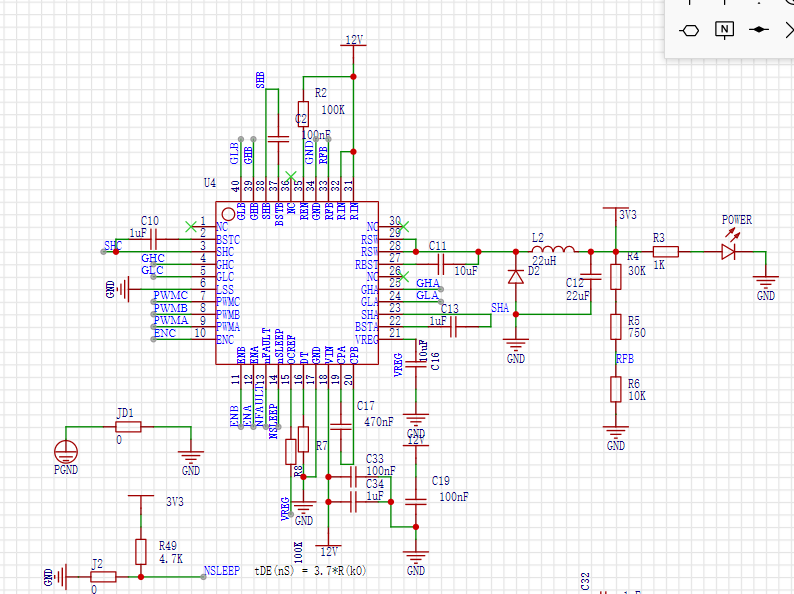Select resistor R3 1K
This screenshot has width=794, height=594.
click(x=665, y=251)
